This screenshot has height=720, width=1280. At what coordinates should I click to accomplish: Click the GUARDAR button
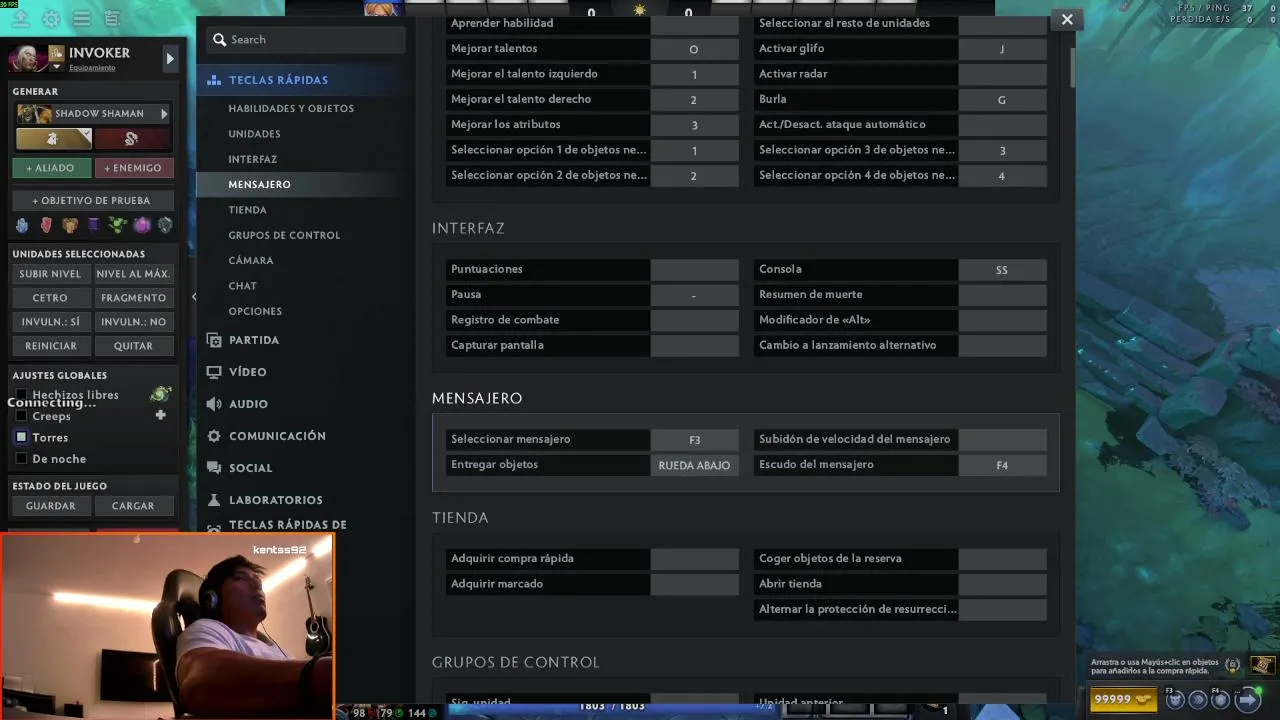coord(51,506)
